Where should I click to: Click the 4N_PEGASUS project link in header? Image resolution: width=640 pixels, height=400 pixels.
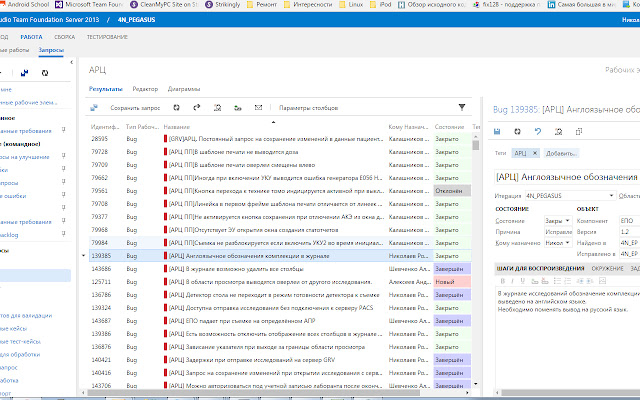[136, 20]
